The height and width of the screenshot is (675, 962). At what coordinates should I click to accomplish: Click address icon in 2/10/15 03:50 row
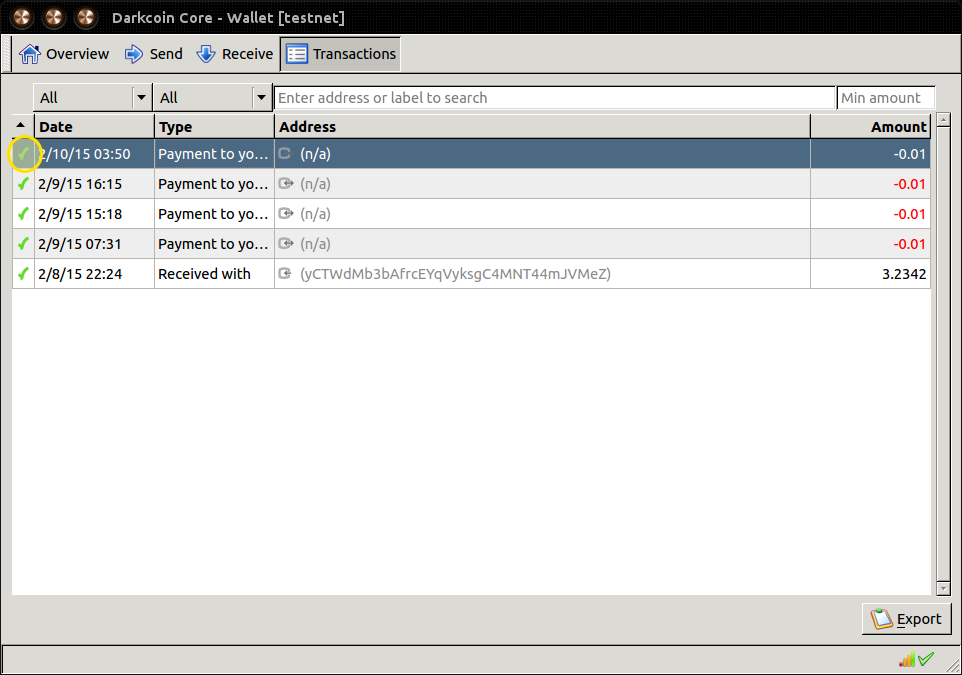point(285,153)
